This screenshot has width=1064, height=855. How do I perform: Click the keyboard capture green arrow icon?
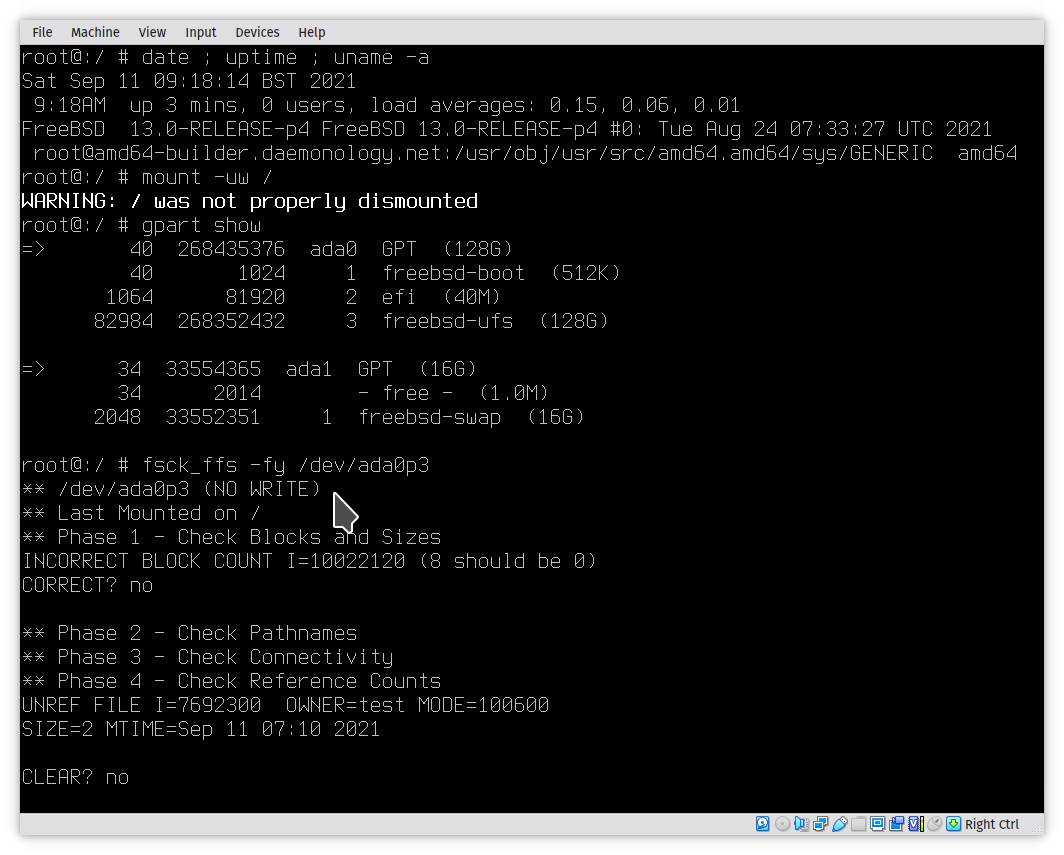click(x=954, y=824)
